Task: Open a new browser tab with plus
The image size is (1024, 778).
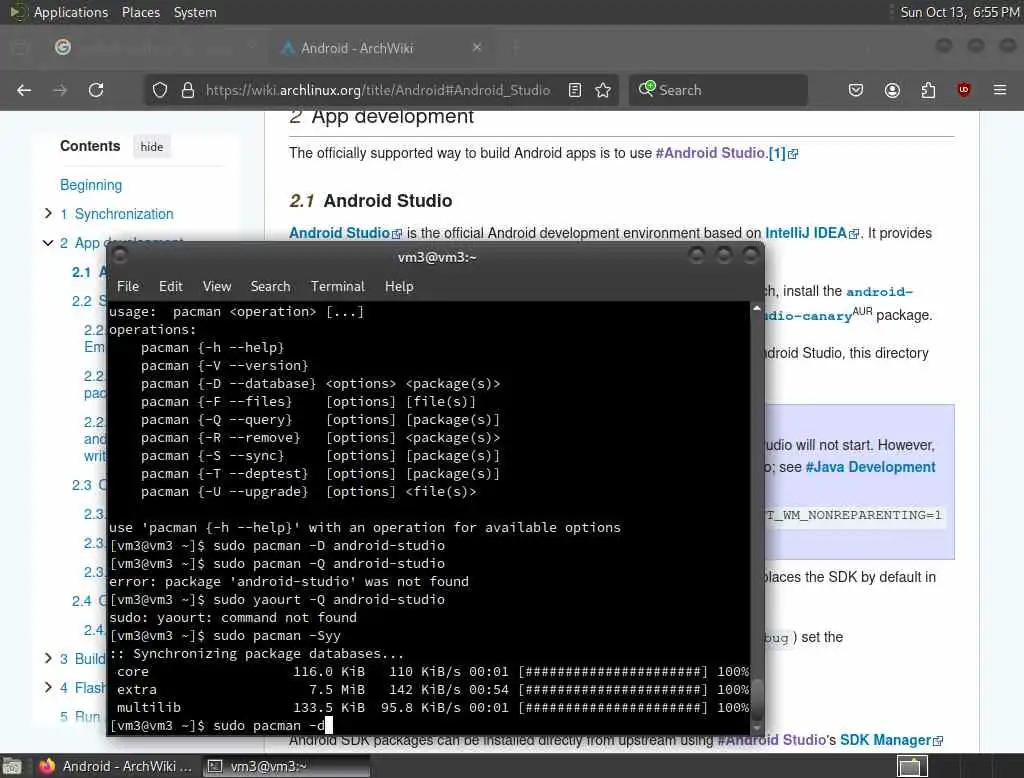Action: 515,47
